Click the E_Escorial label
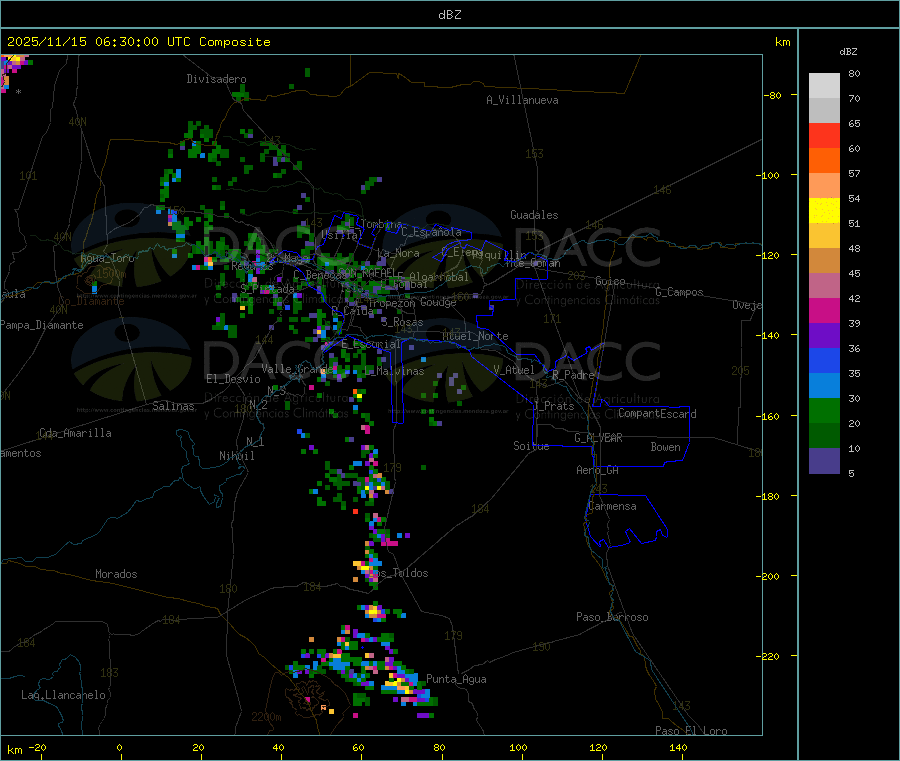This screenshot has height=761, width=900. click(x=371, y=344)
